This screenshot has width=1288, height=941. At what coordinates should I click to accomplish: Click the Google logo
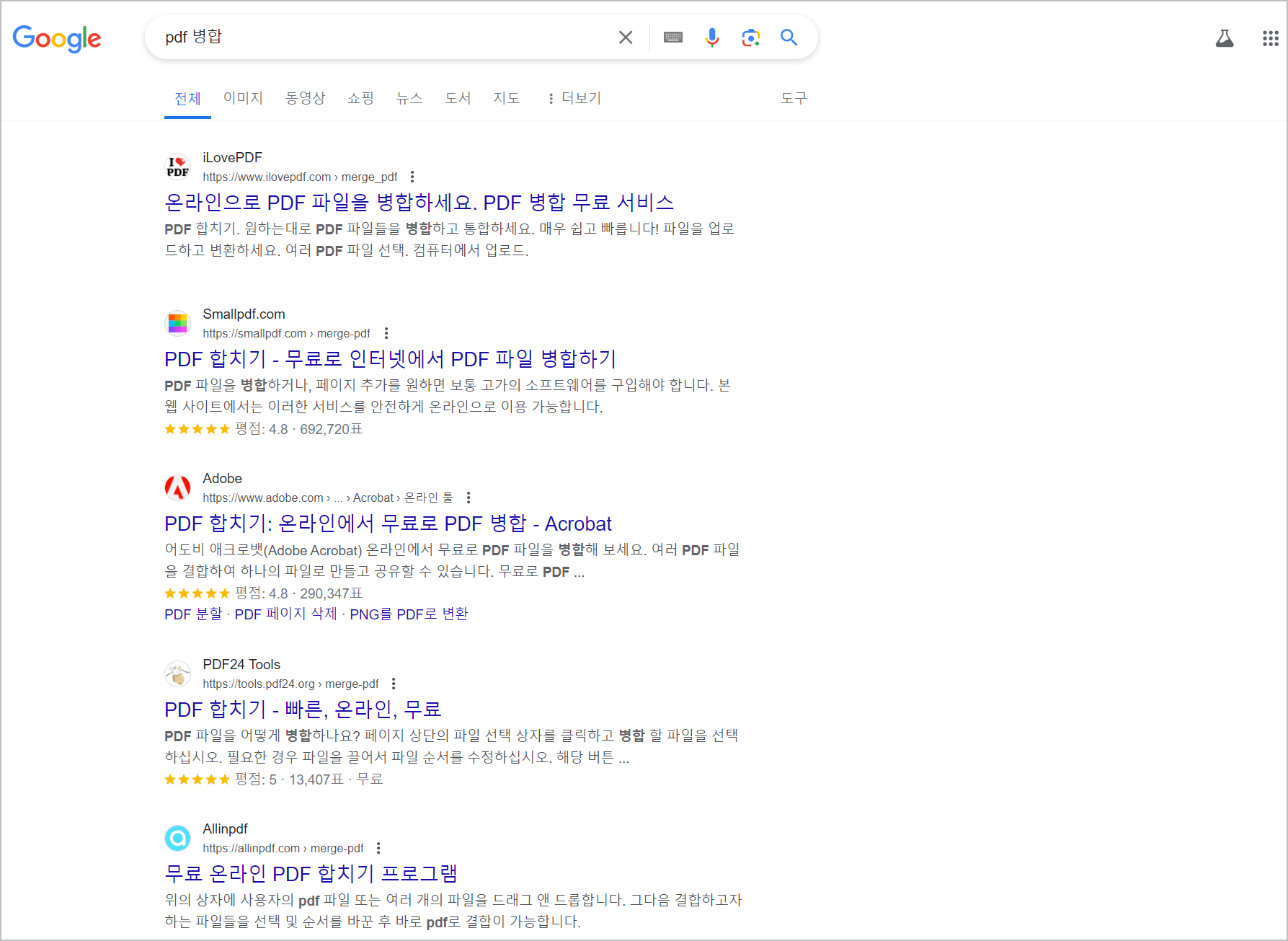57,38
